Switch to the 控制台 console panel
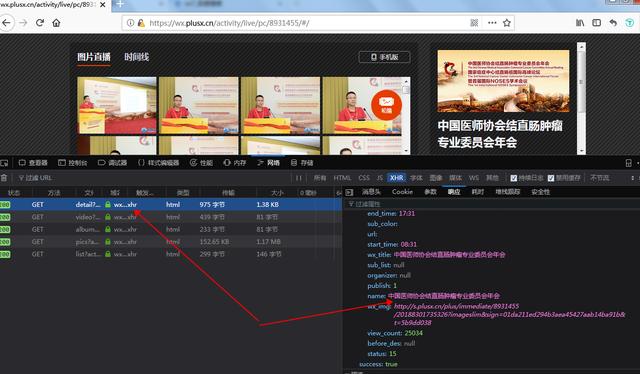 tap(73, 163)
